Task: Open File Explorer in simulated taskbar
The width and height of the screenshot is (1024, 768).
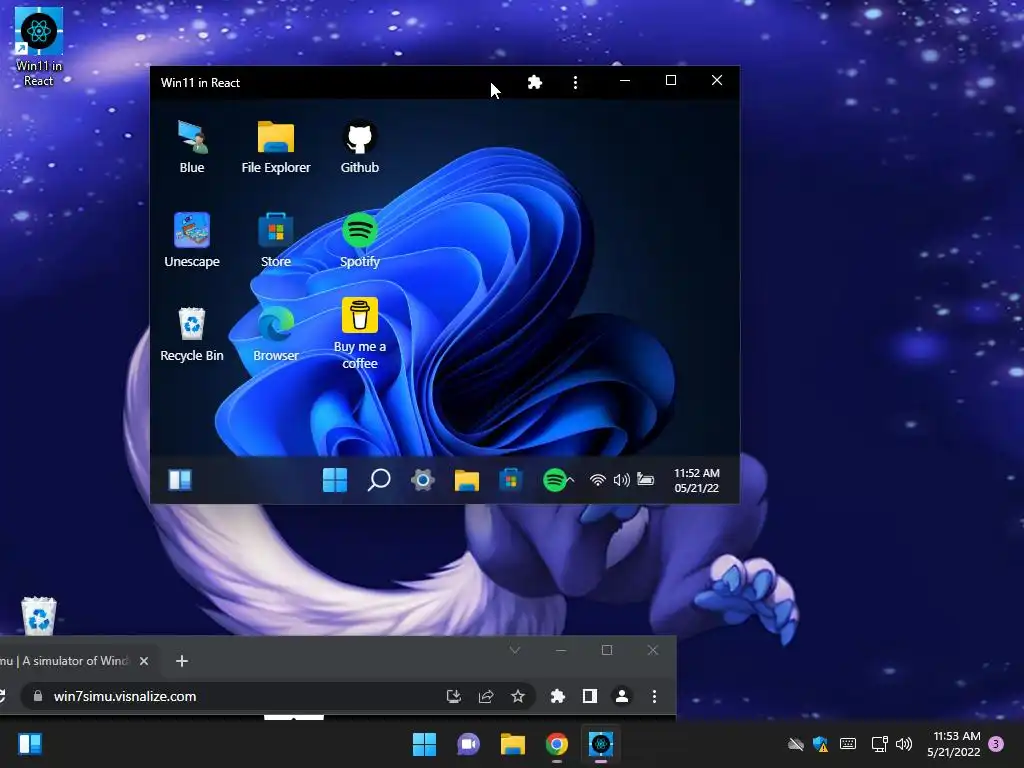Action: tap(467, 480)
